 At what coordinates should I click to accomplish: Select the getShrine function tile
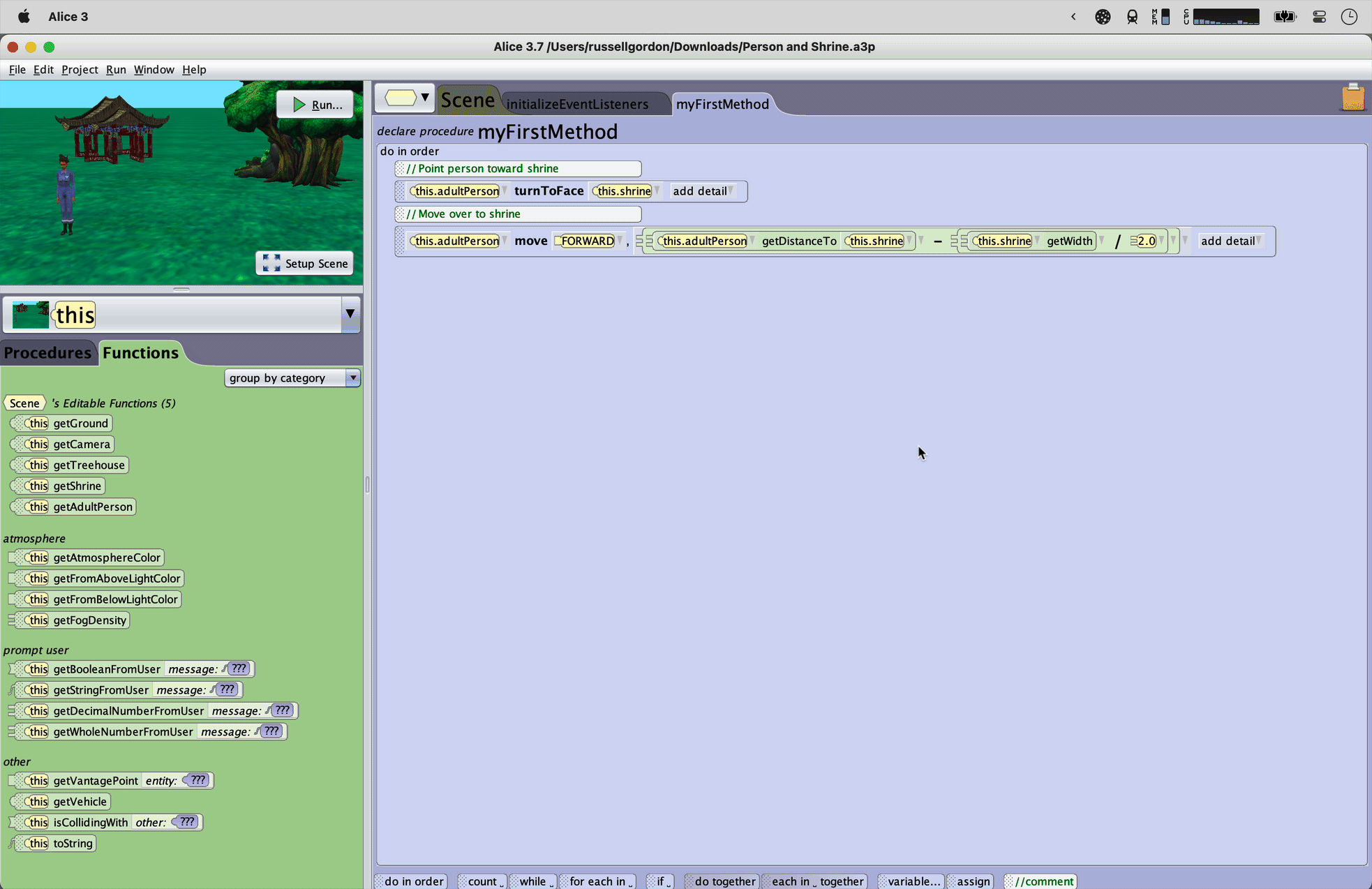point(77,486)
